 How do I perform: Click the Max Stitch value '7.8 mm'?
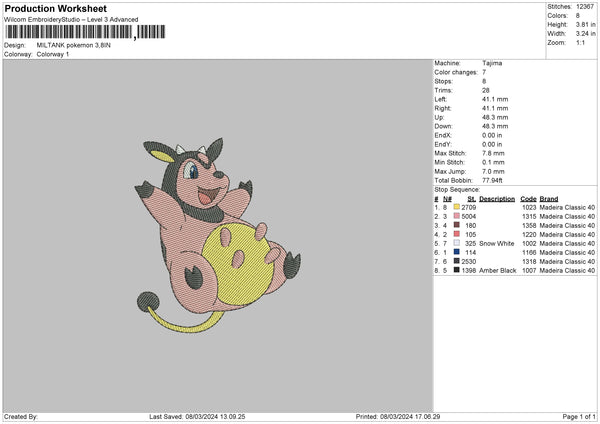click(493, 153)
